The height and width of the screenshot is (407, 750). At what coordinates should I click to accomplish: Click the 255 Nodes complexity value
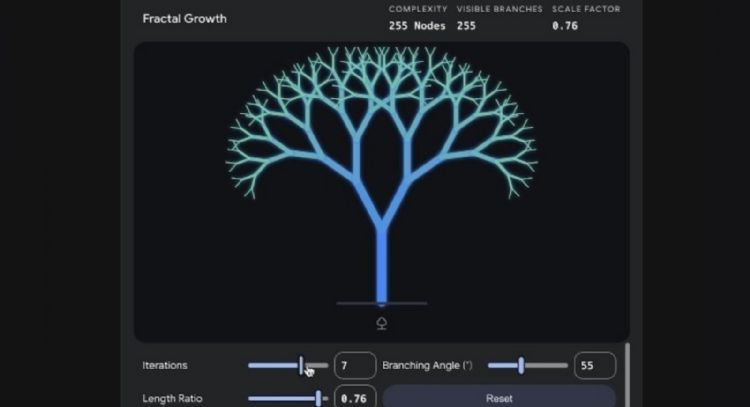[415, 26]
